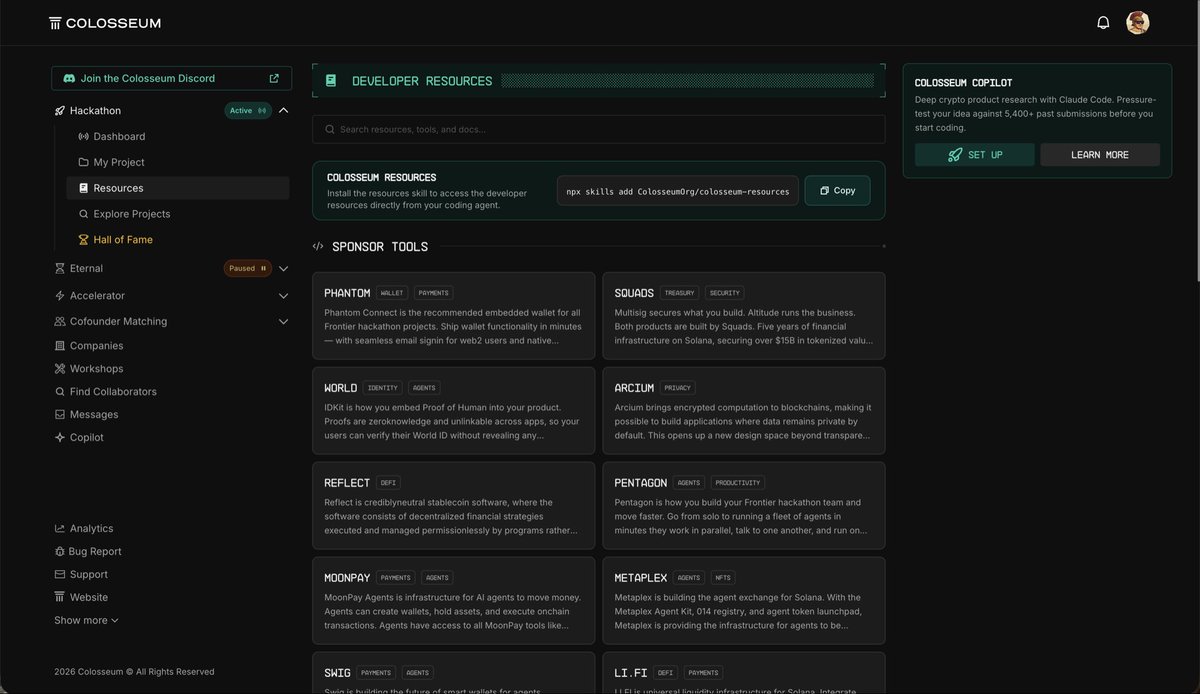1200x694 pixels.
Task: Click the Resources book icon in sidebar
Action: point(84,188)
